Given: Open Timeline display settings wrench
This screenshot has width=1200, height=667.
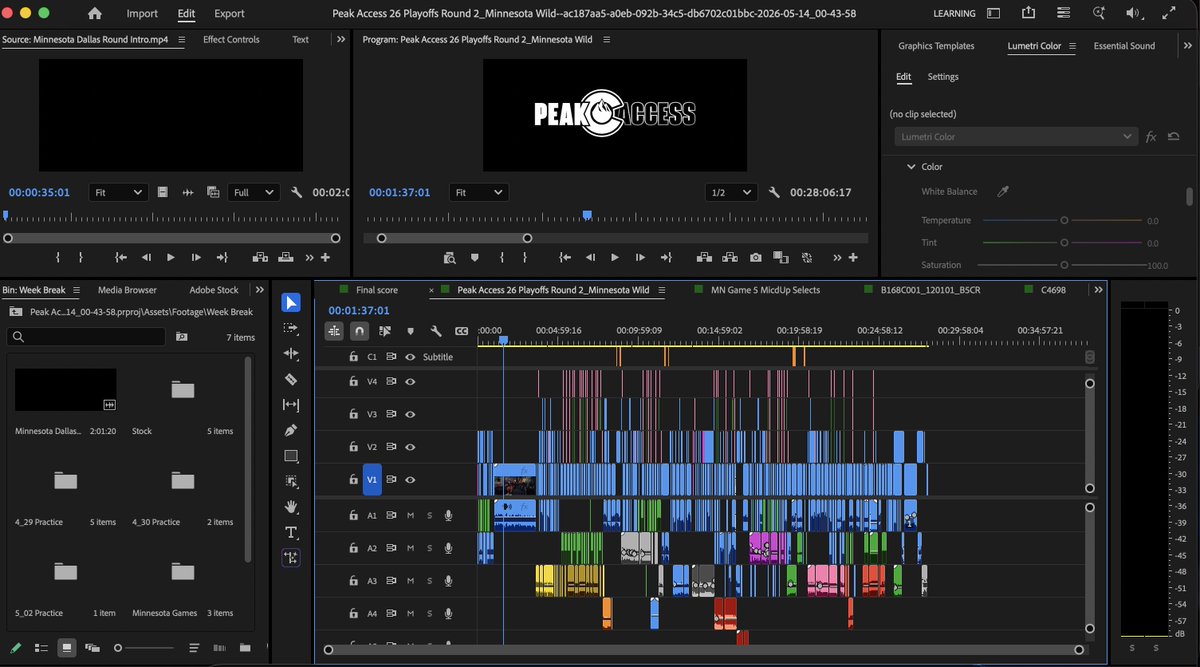Looking at the screenshot, I should point(436,330).
